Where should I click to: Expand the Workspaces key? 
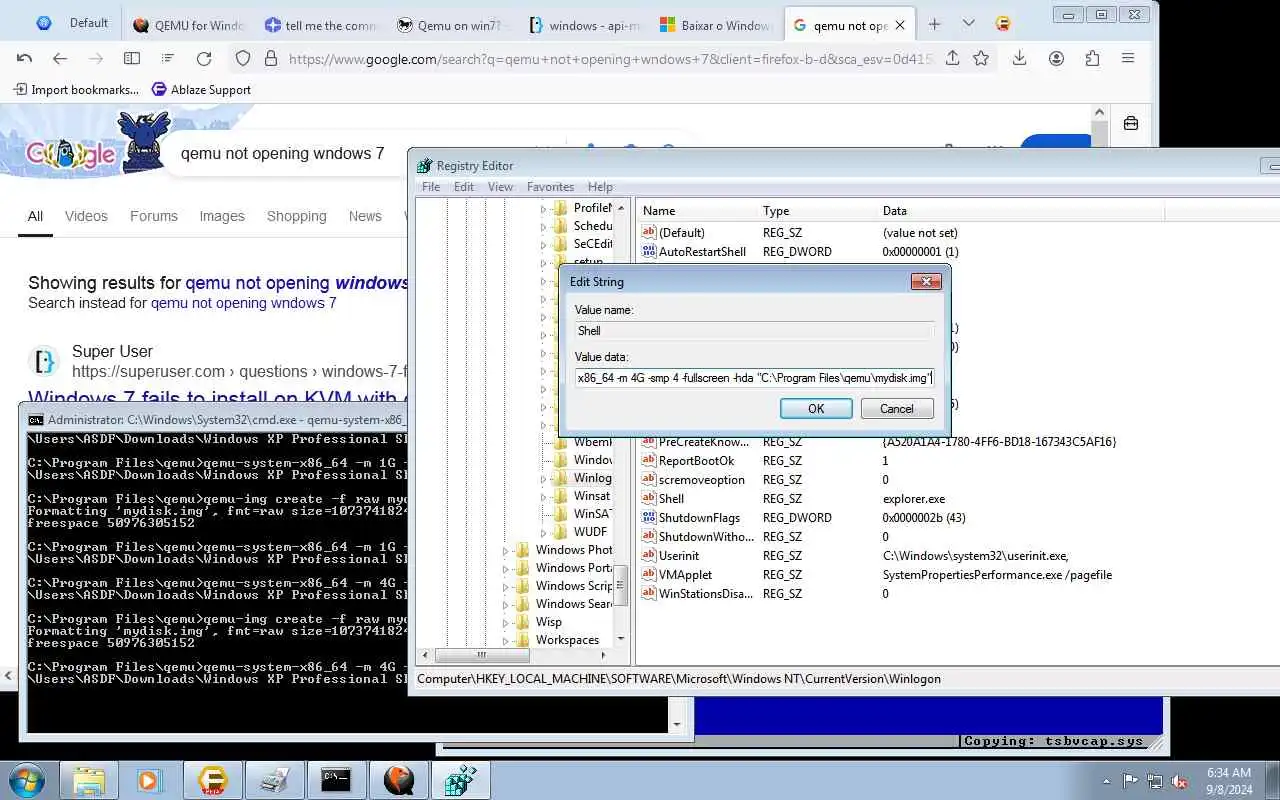[506, 640]
